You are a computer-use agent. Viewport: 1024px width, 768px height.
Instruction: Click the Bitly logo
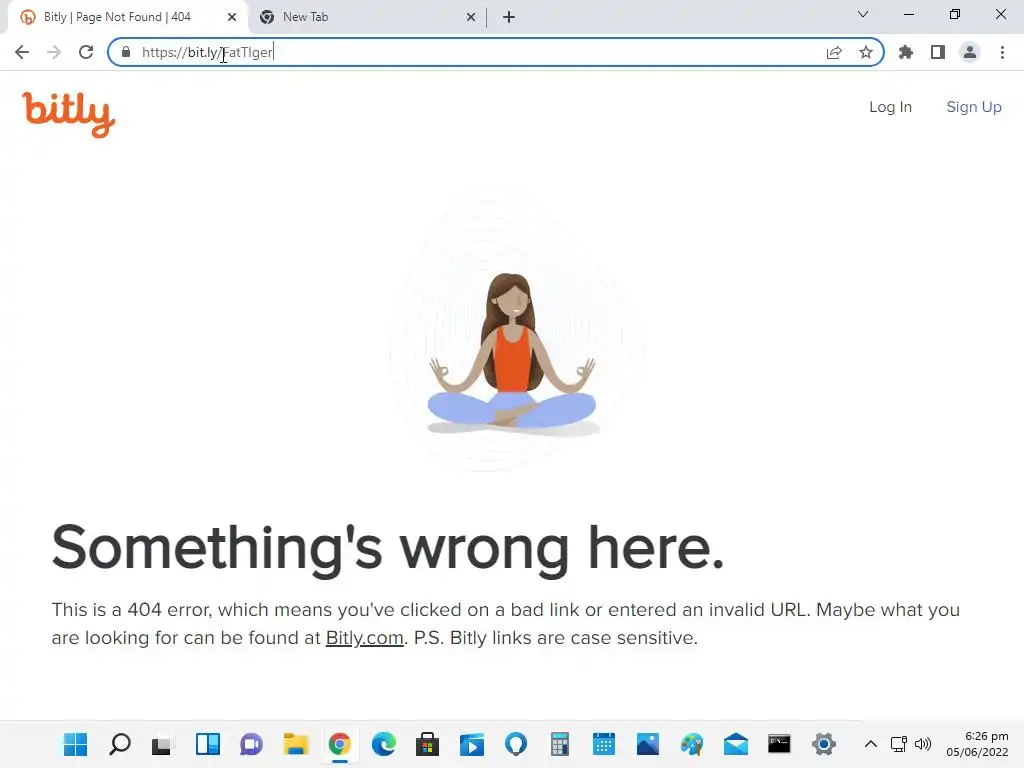coord(69,115)
